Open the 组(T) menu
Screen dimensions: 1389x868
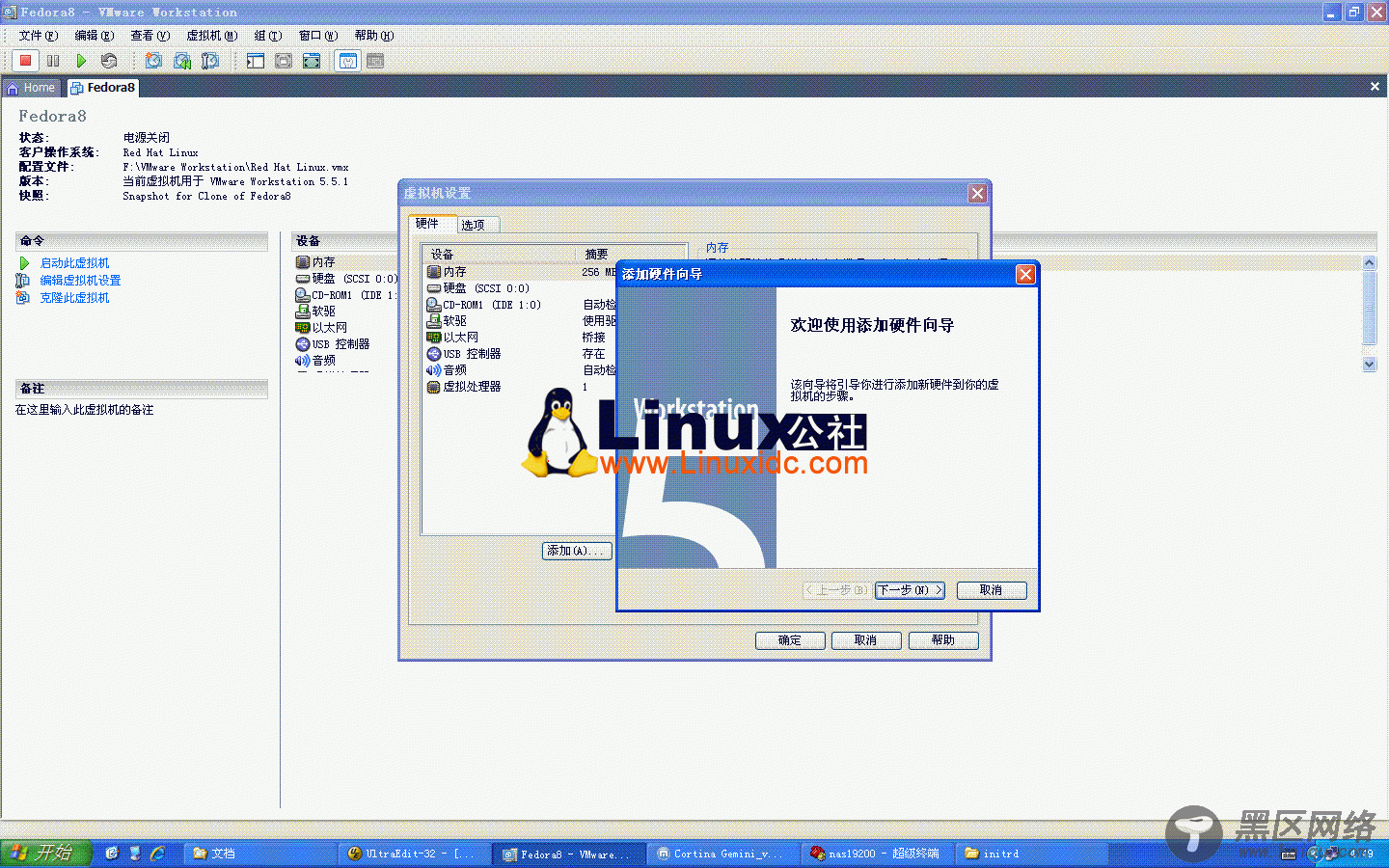pos(267,36)
